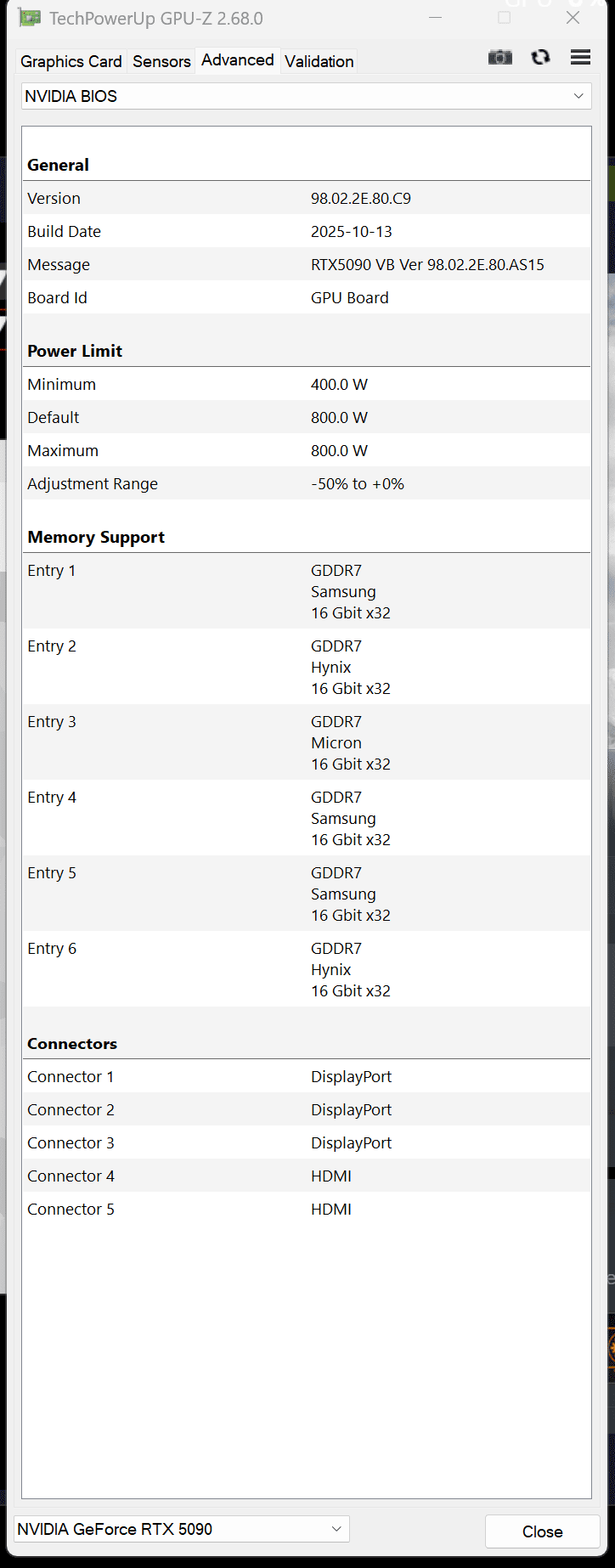Select the Adjustment Range row
Image resolution: width=615 pixels, height=1568 pixels.
point(306,483)
